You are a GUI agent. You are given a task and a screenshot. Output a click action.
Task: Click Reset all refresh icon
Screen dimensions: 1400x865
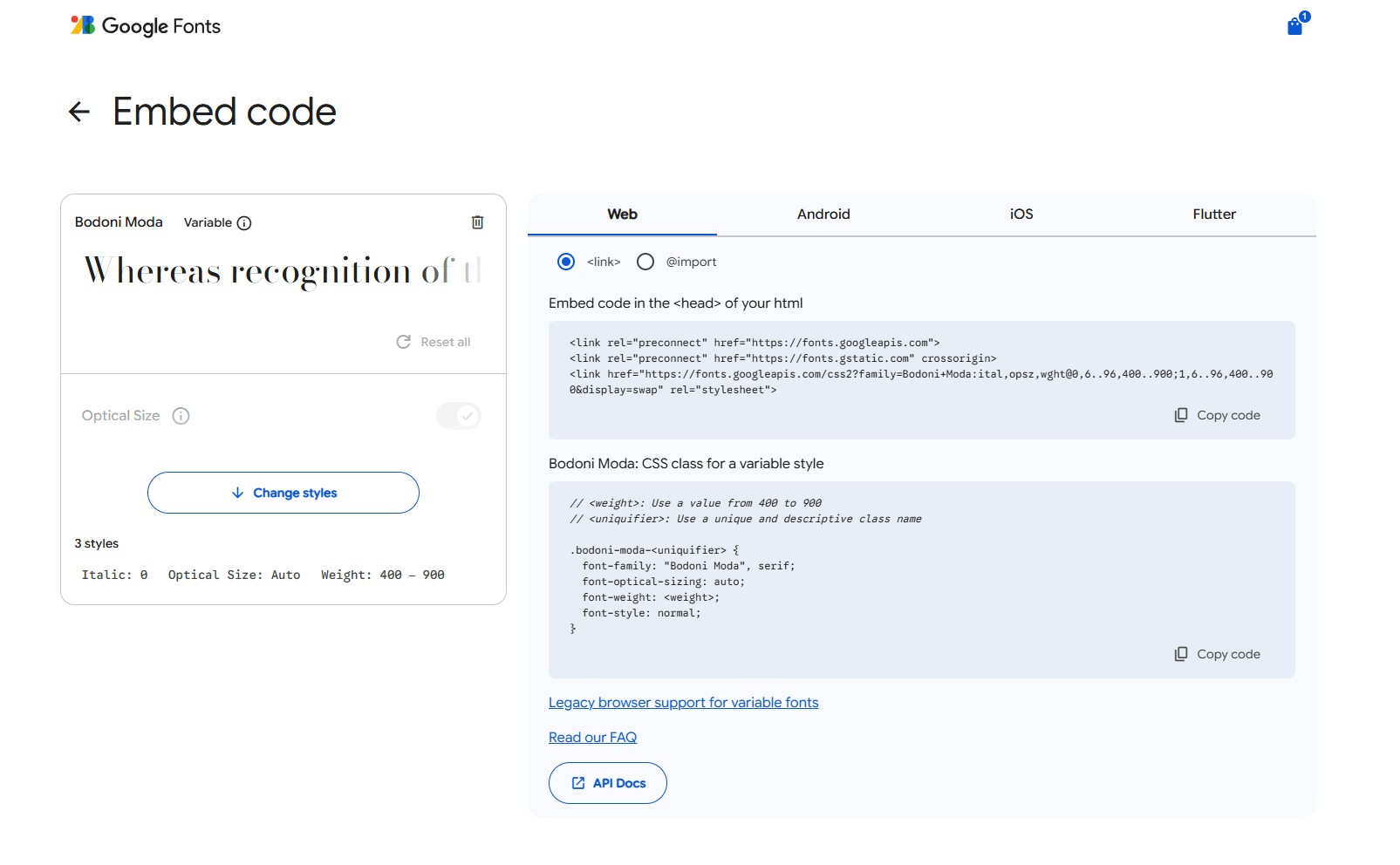click(x=404, y=342)
